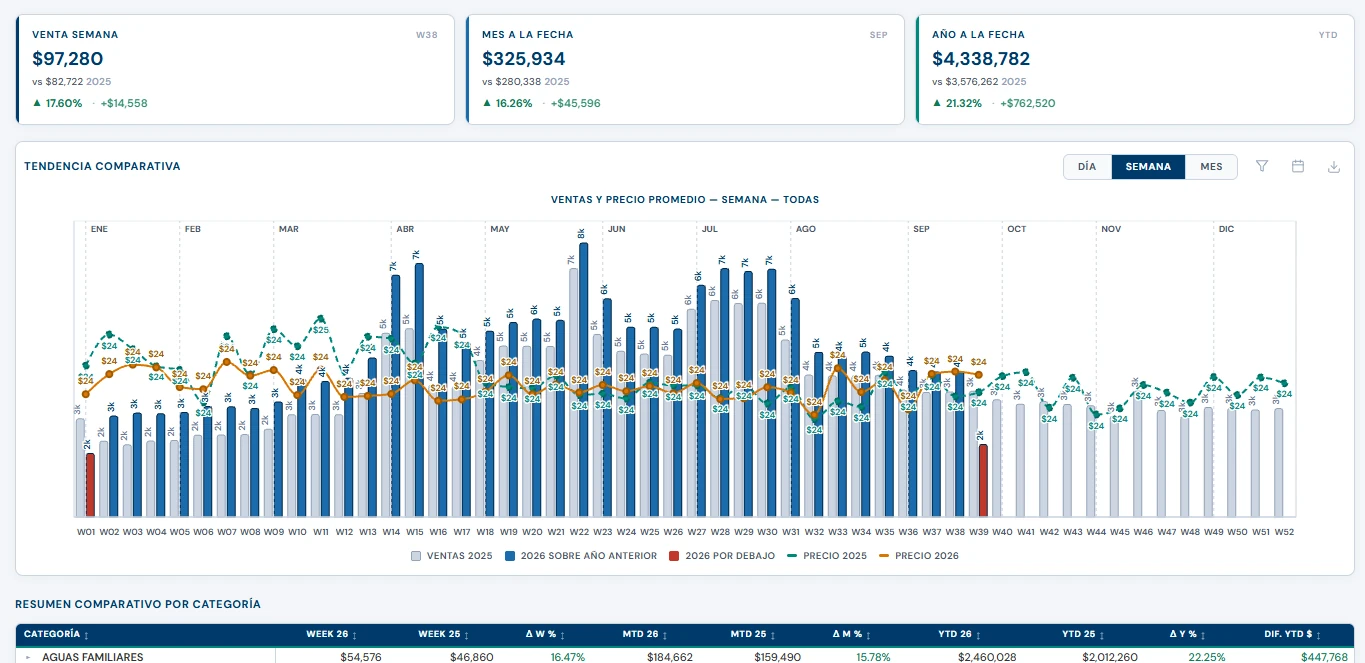Click the $2,460,028 YTD 26 cell
The image size is (1365, 663).
pyautogui.click(x=987, y=657)
